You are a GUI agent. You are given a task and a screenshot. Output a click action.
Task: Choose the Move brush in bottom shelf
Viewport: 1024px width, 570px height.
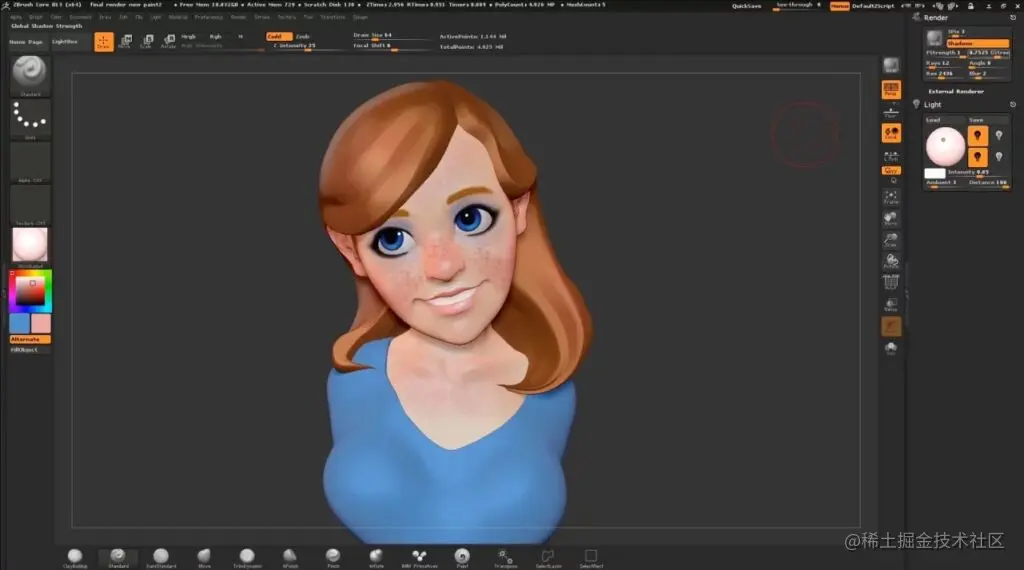204,558
